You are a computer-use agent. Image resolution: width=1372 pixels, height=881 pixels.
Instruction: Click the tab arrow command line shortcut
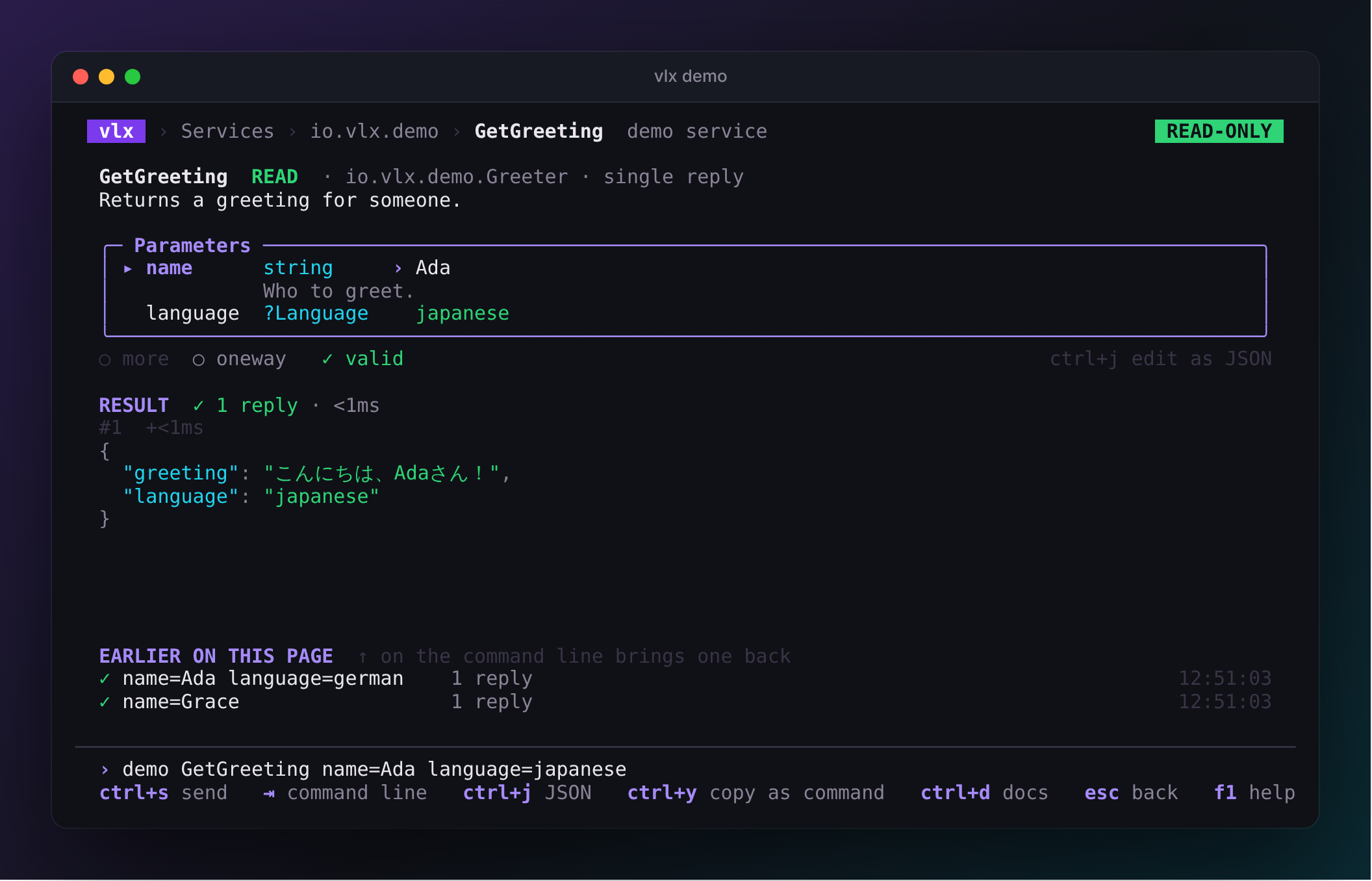point(345,793)
